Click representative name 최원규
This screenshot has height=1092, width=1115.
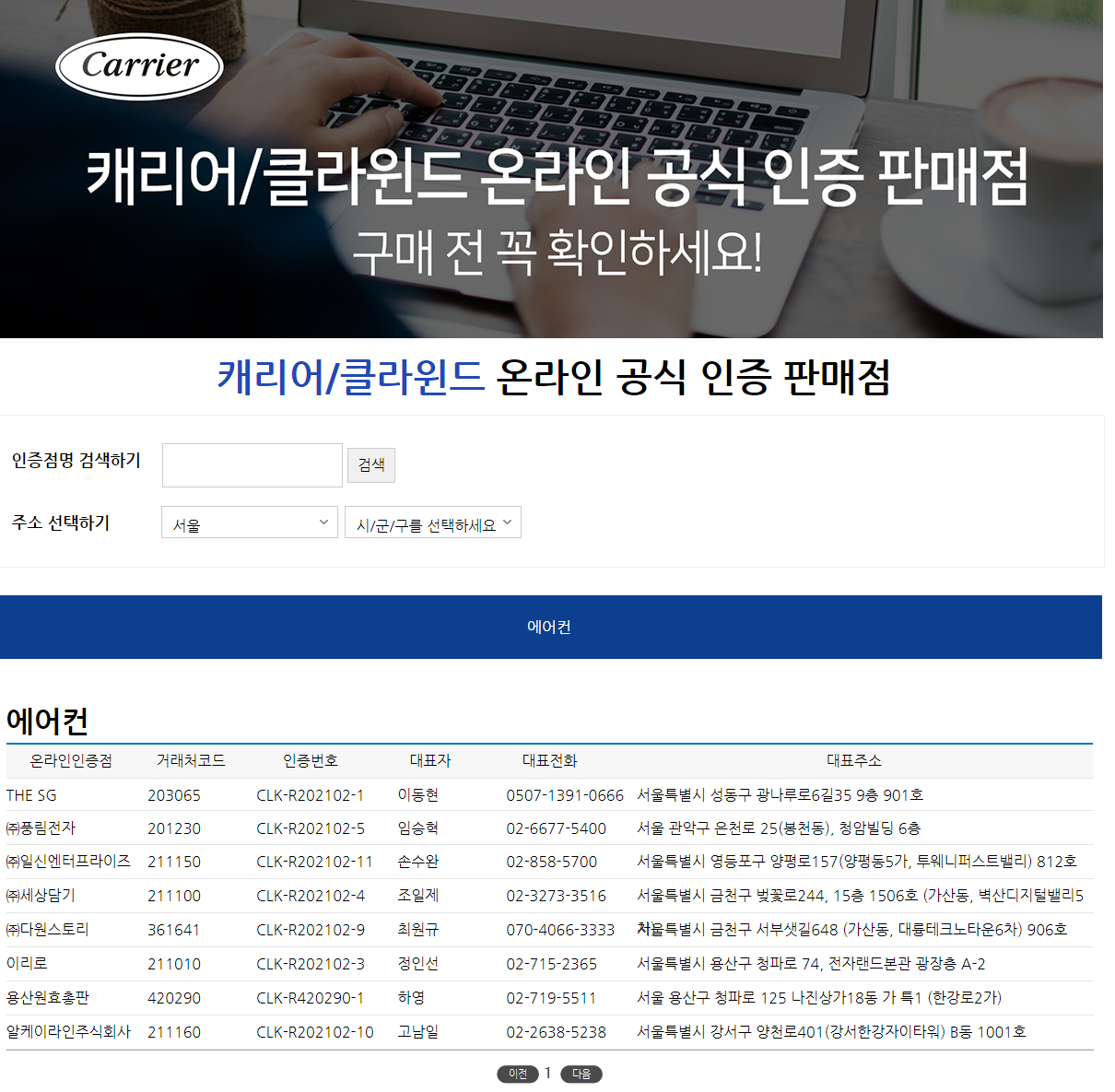(x=418, y=929)
